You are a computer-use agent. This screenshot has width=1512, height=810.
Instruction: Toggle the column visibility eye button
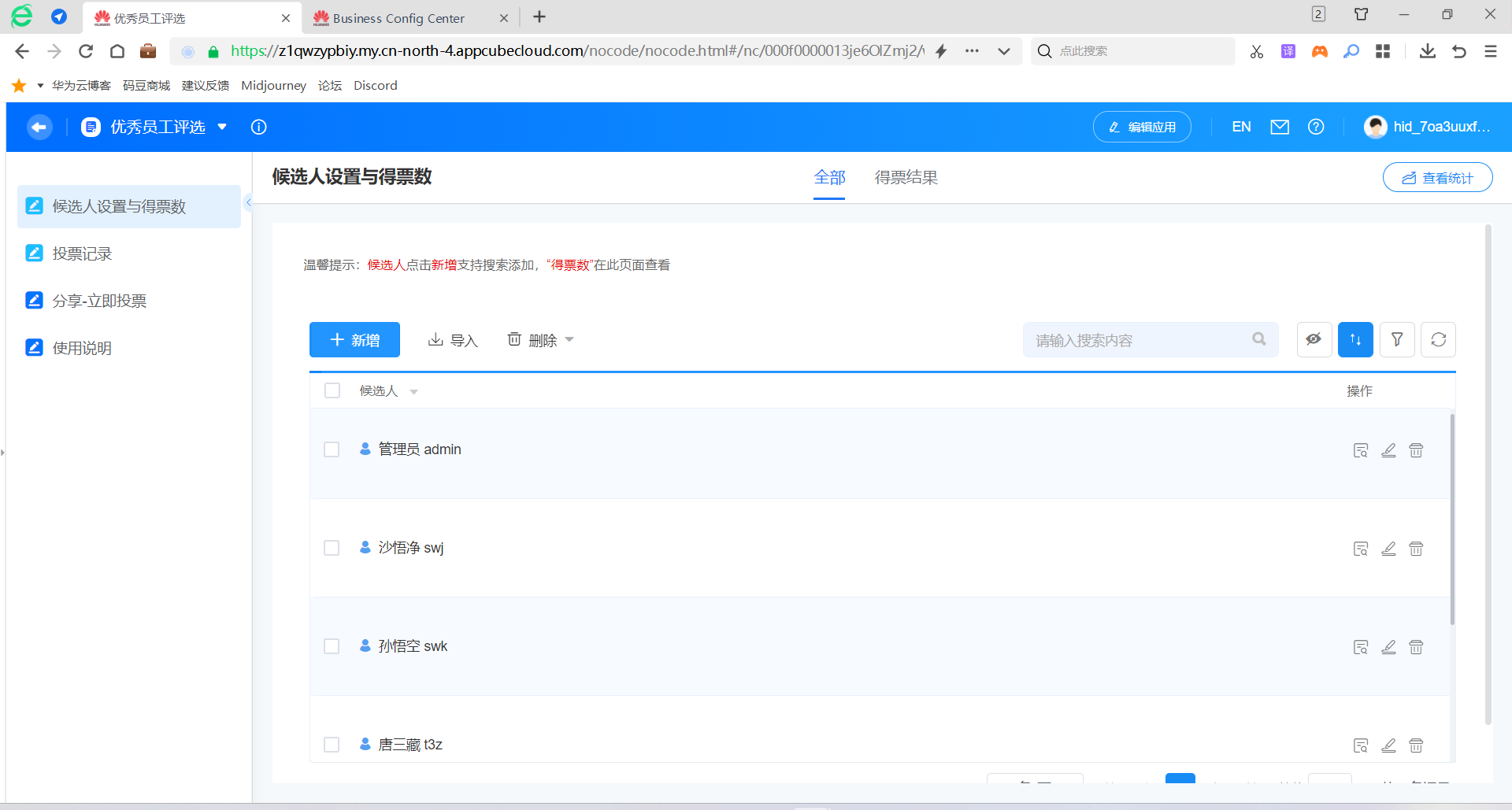(x=1314, y=339)
